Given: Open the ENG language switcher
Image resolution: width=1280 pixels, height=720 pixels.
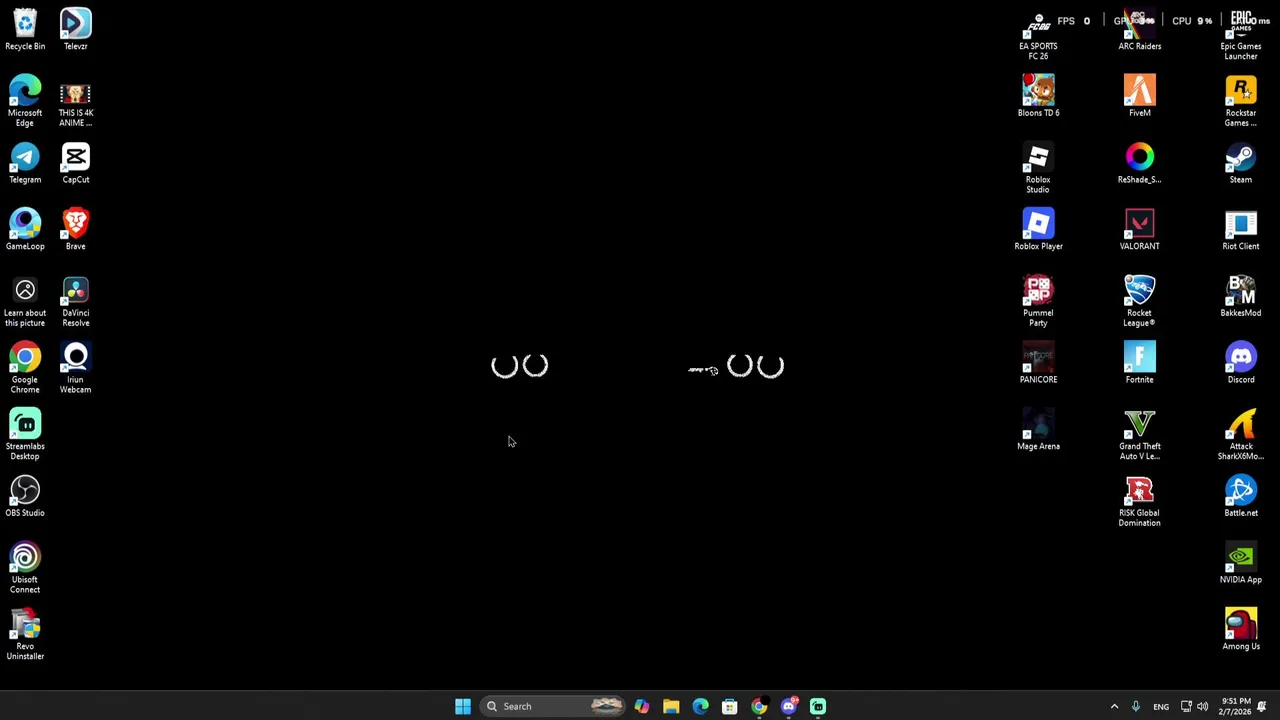Looking at the screenshot, I should (1161, 706).
